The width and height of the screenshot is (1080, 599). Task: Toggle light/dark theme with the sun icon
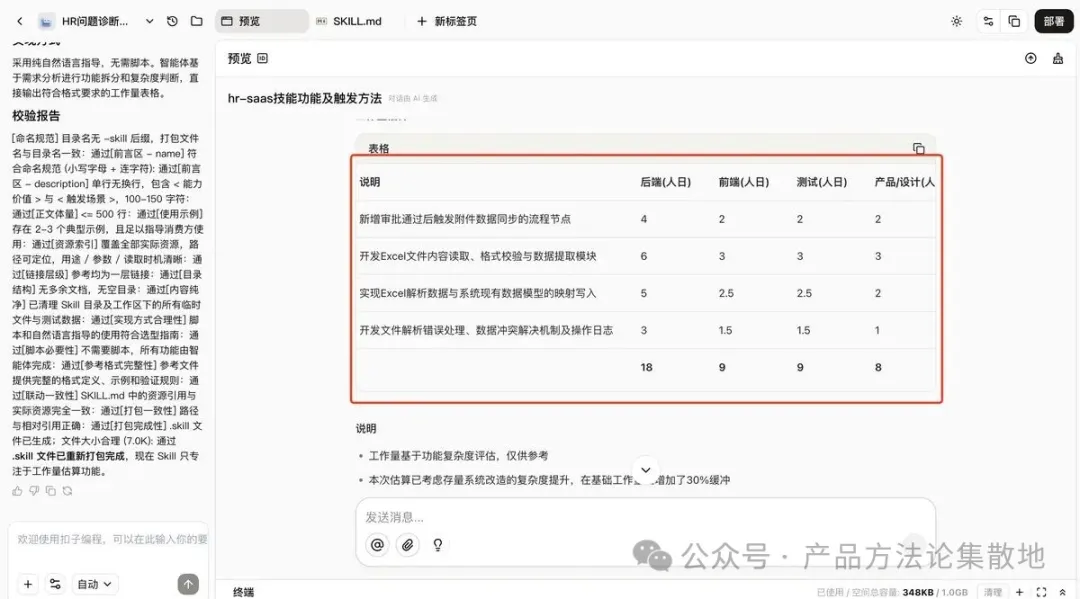pos(955,20)
